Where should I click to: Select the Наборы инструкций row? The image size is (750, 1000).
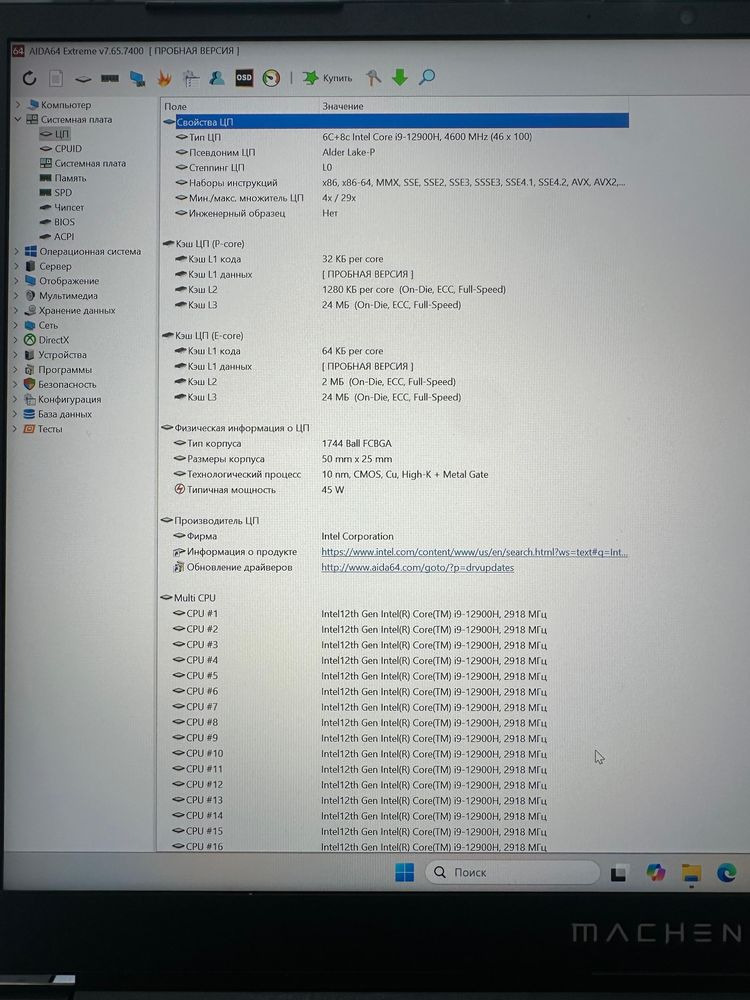pyautogui.click(x=394, y=182)
